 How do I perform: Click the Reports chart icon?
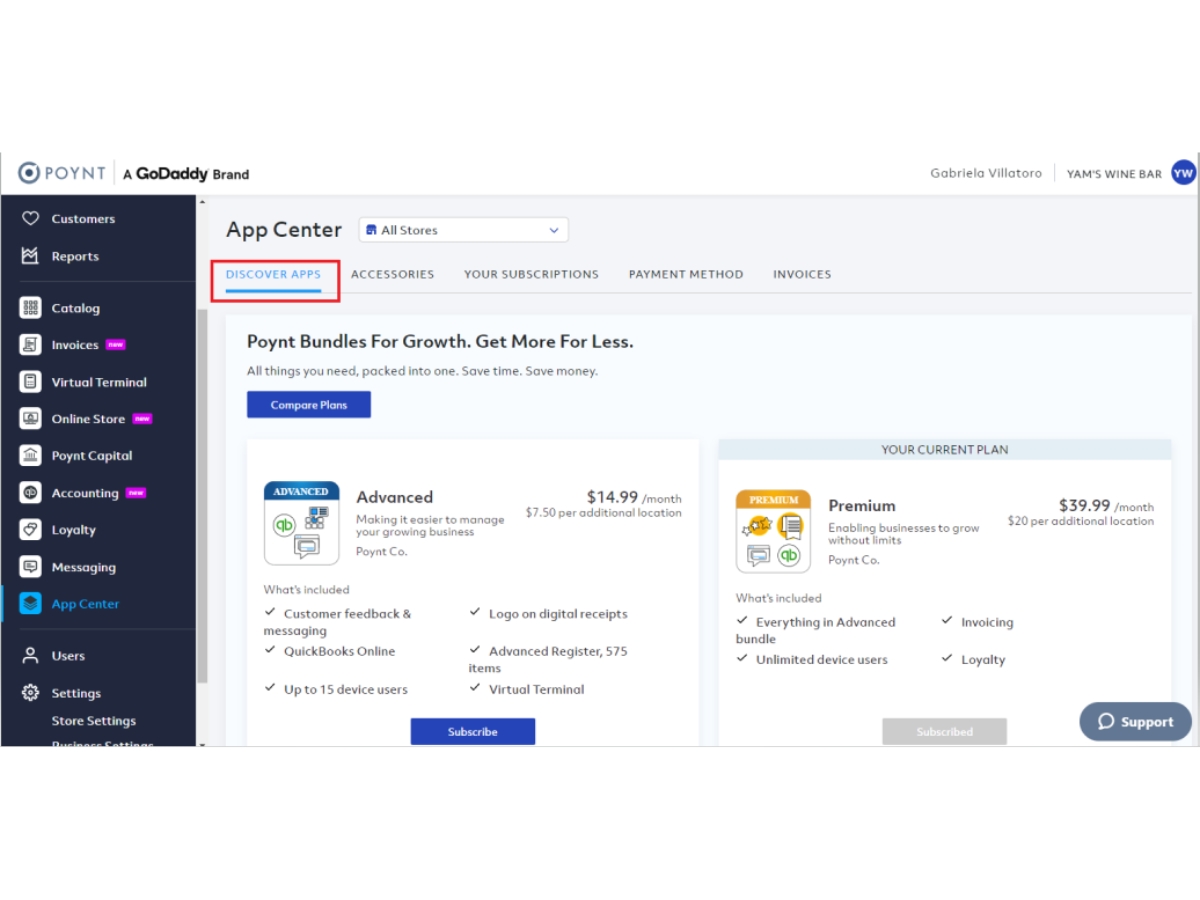click(30, 256)
